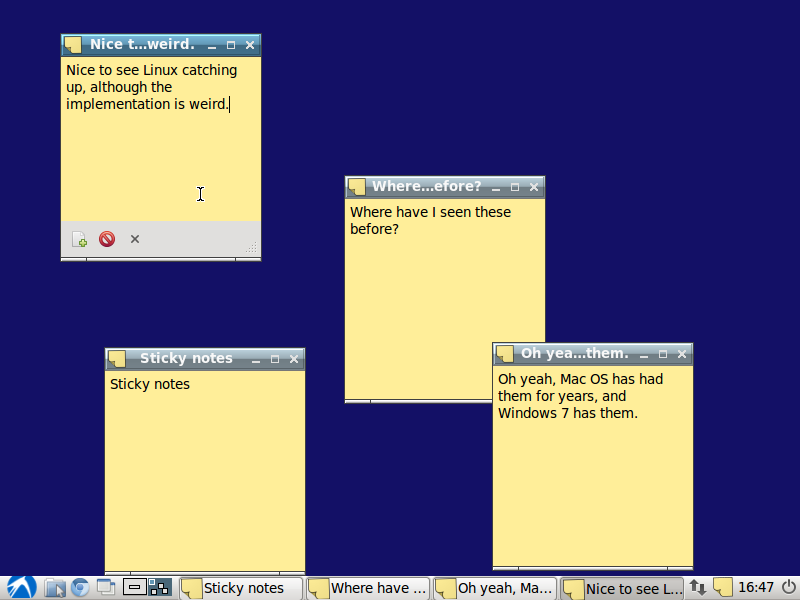Click the network arrows tray icon
The image size is (800, 600).
[x=697, y=588]
